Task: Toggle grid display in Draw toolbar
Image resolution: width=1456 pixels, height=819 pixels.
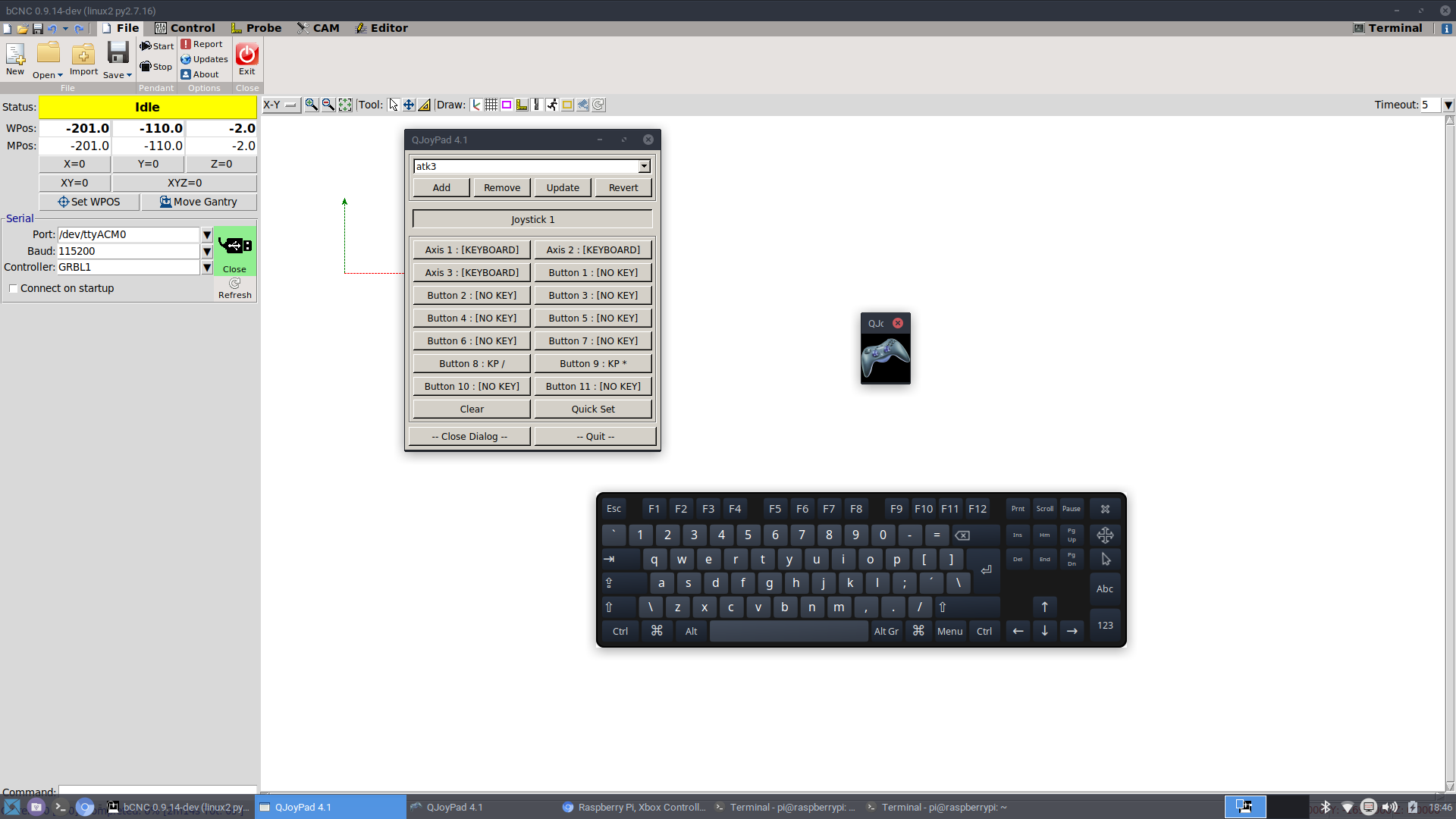Action: [491, 105]
